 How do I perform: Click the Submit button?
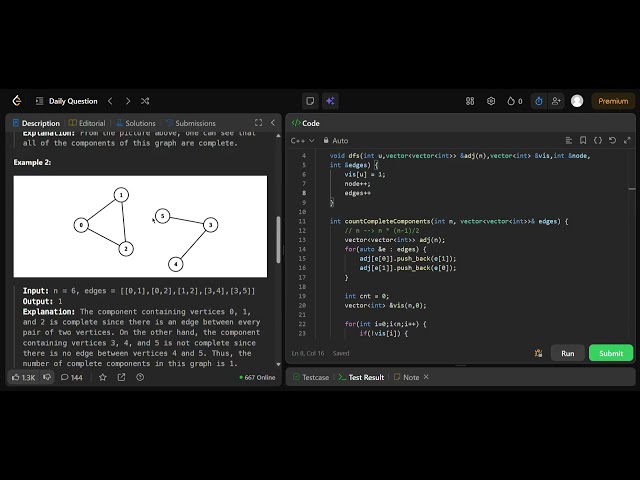click(611, 353)
